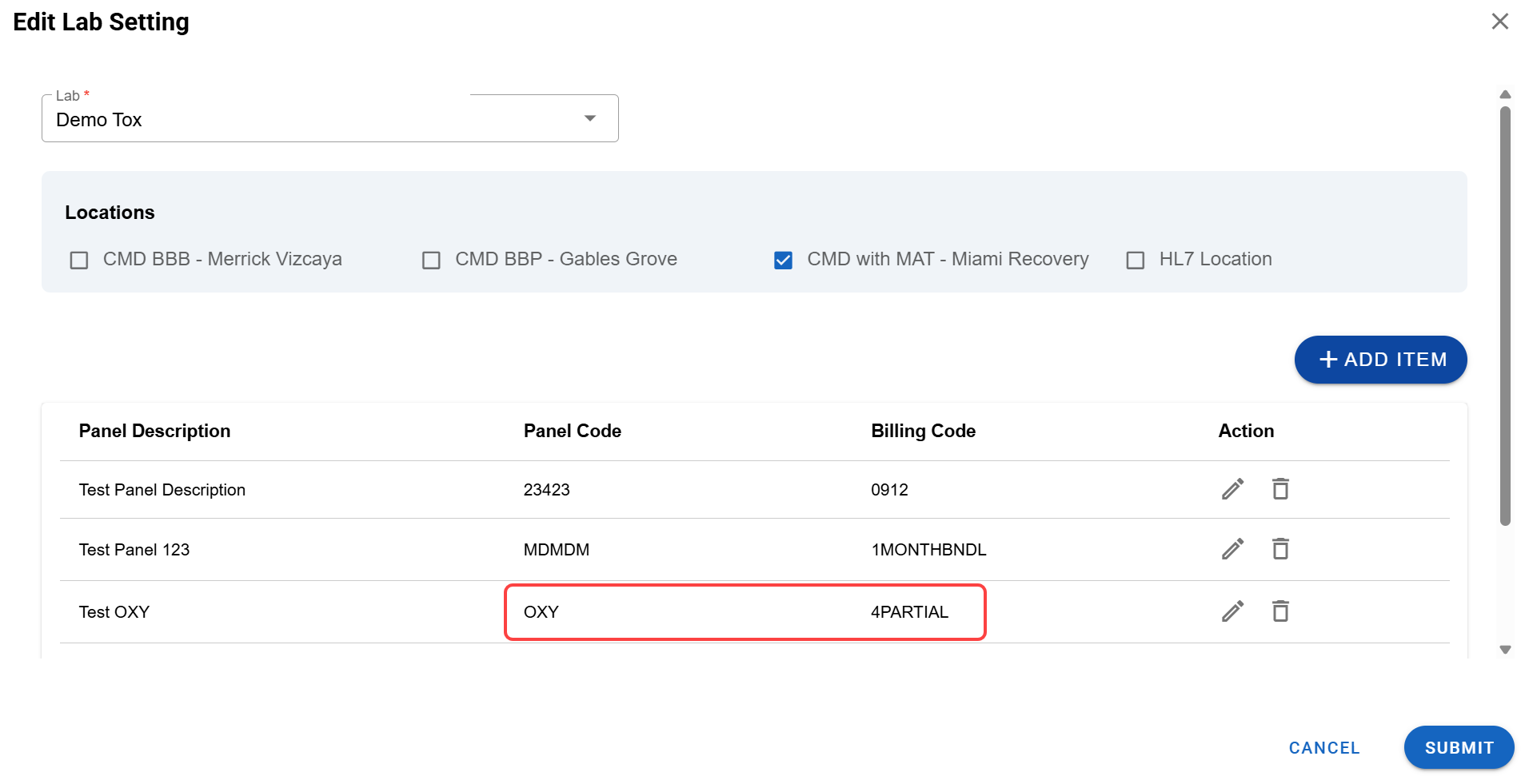This screenshot has width=1521, height=784.
Task: Delete the Test Panel 123 entry
Action: [x=1280, y=549]
